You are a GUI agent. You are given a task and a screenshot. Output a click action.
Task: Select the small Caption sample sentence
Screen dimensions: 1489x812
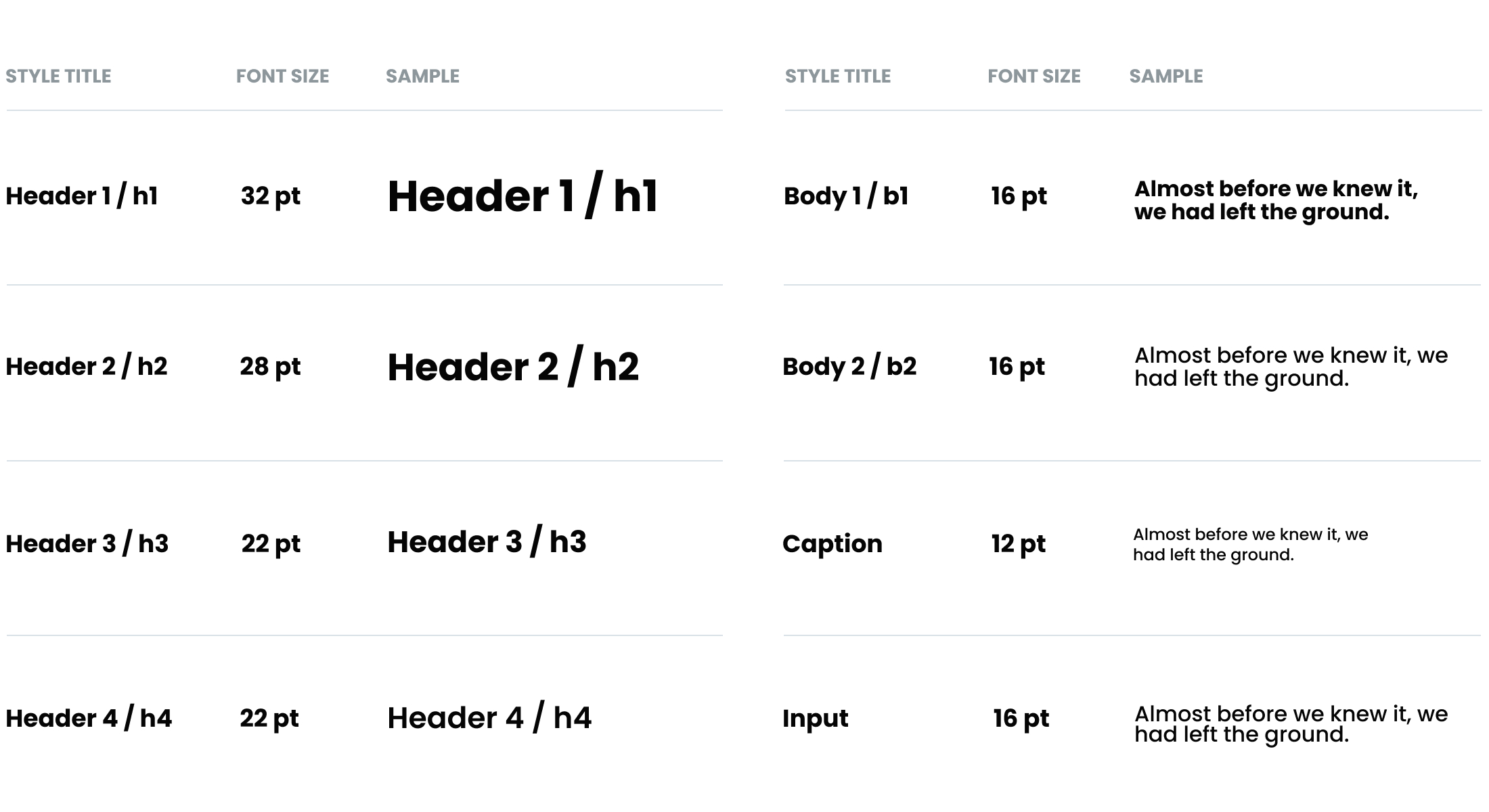pos(1249,545)
